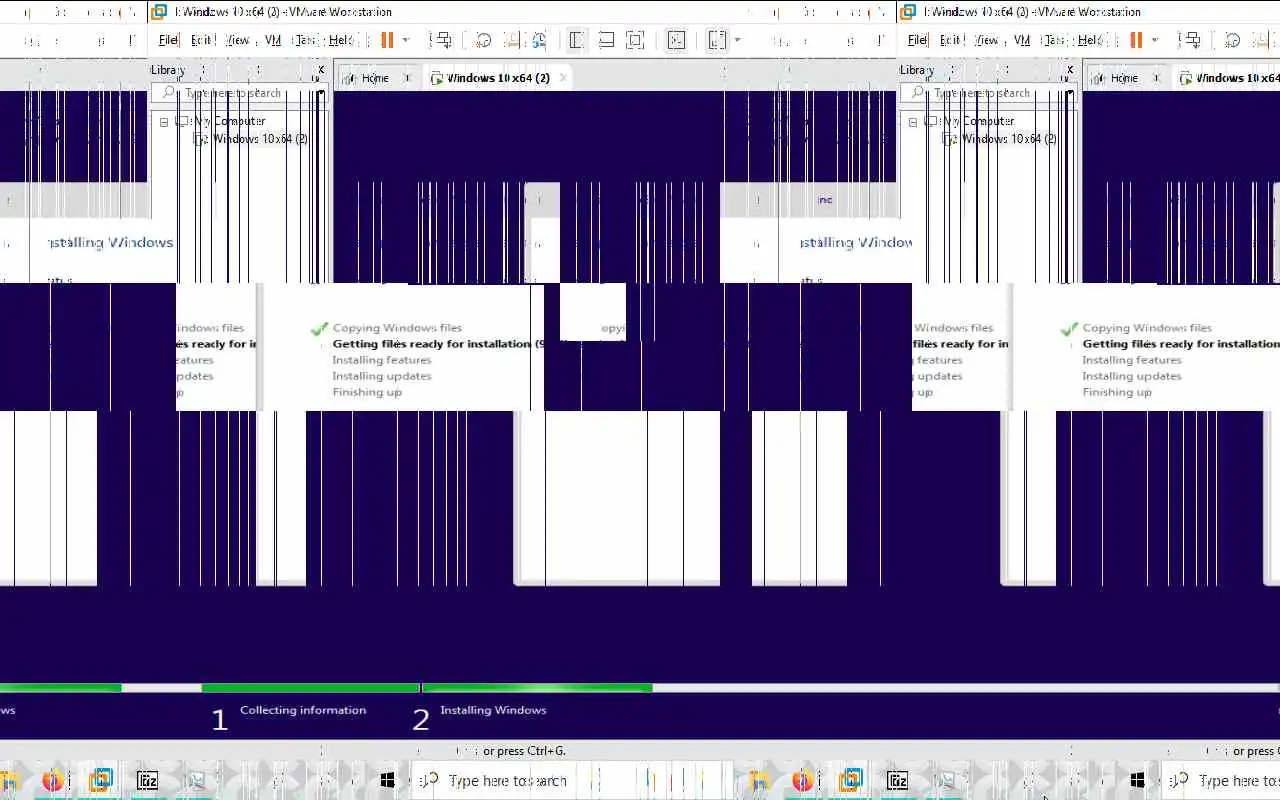The image size is (1280, 800).
Task: Close the Library panel in the right-side VMware copy
Action: click(x=1070, y=70)
